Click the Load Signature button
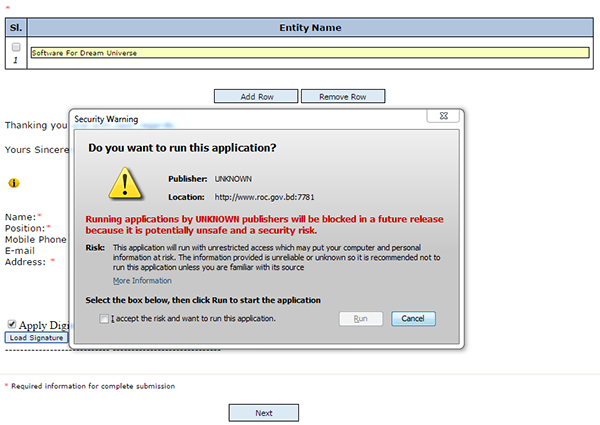The width and height of the screenshot is (600, 425). pyautogui.click(x=37, y=338)
